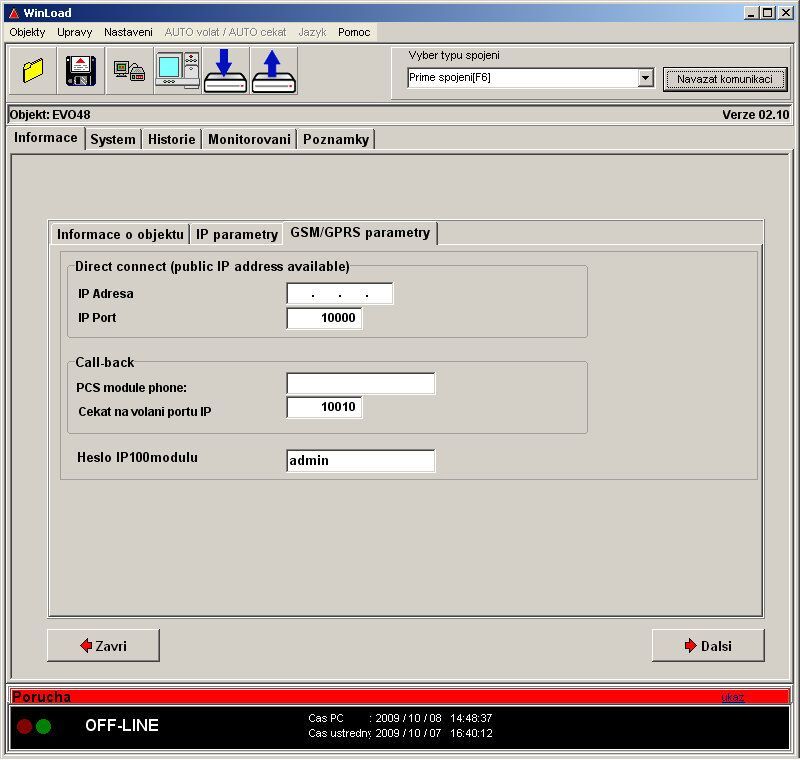This screenshot has width=800, height=760.
Task: Open the Objekty menu
Action: (x=28, y=32)
